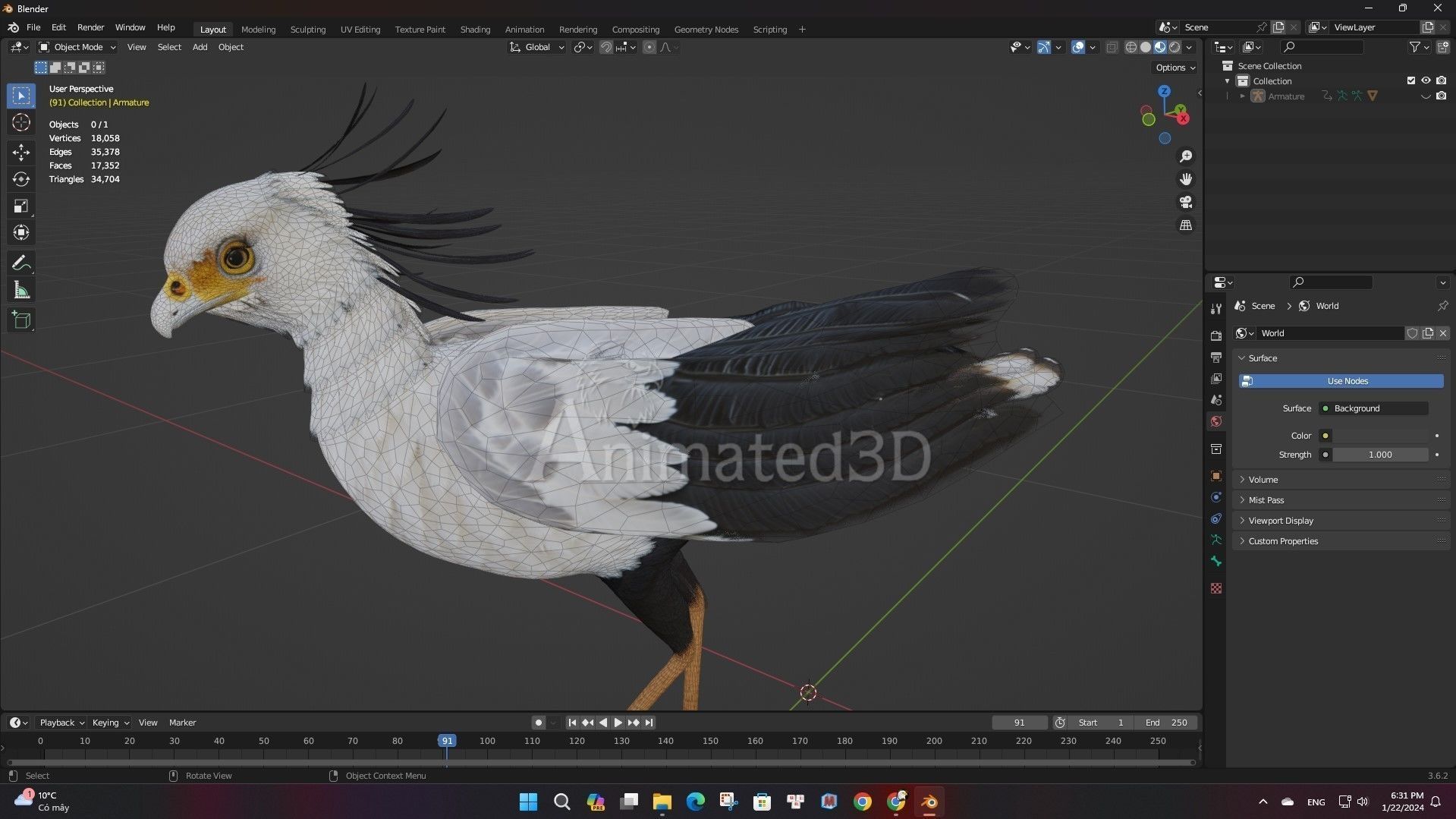Open the Object Data armature properties tab

tap(1216, 540)
